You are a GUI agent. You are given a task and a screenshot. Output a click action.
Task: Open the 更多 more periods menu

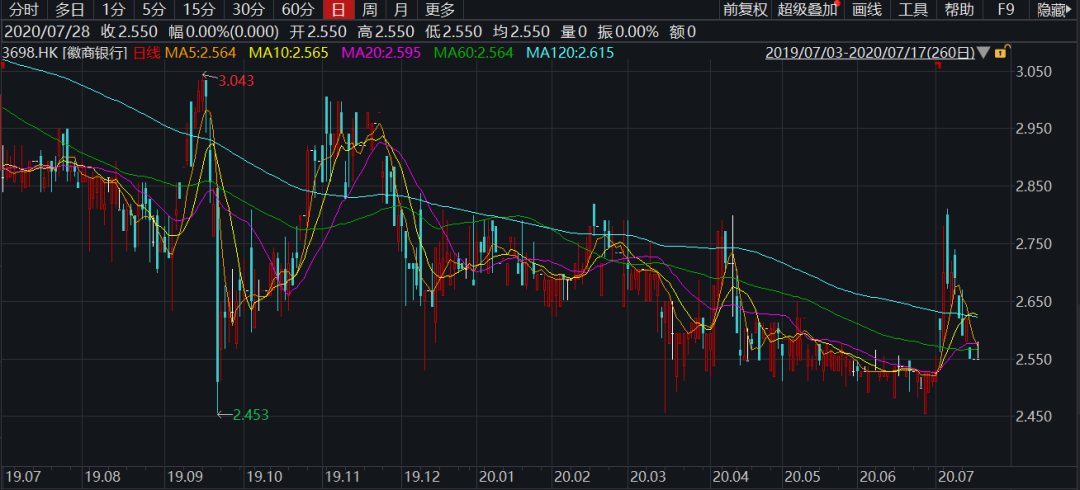point(440,10)
